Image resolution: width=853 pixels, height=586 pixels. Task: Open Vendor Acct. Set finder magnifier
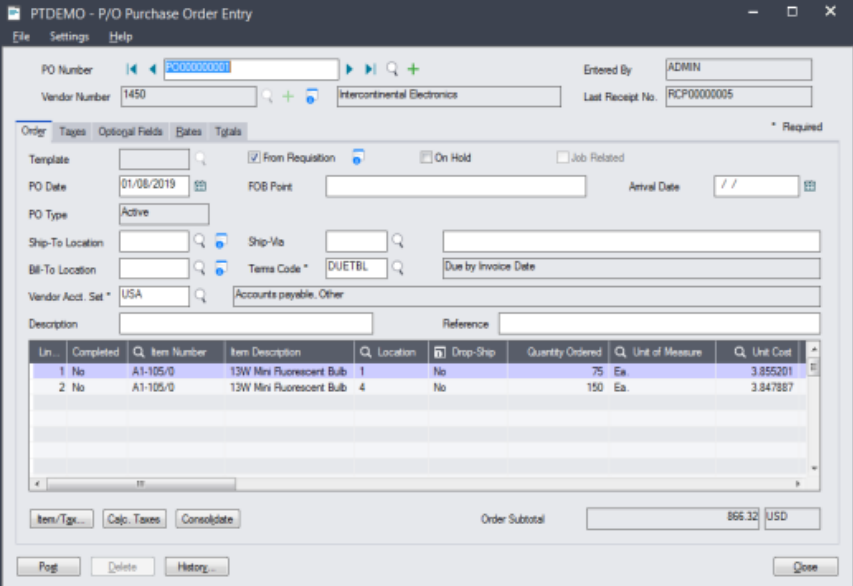click(x=201, y=295)
